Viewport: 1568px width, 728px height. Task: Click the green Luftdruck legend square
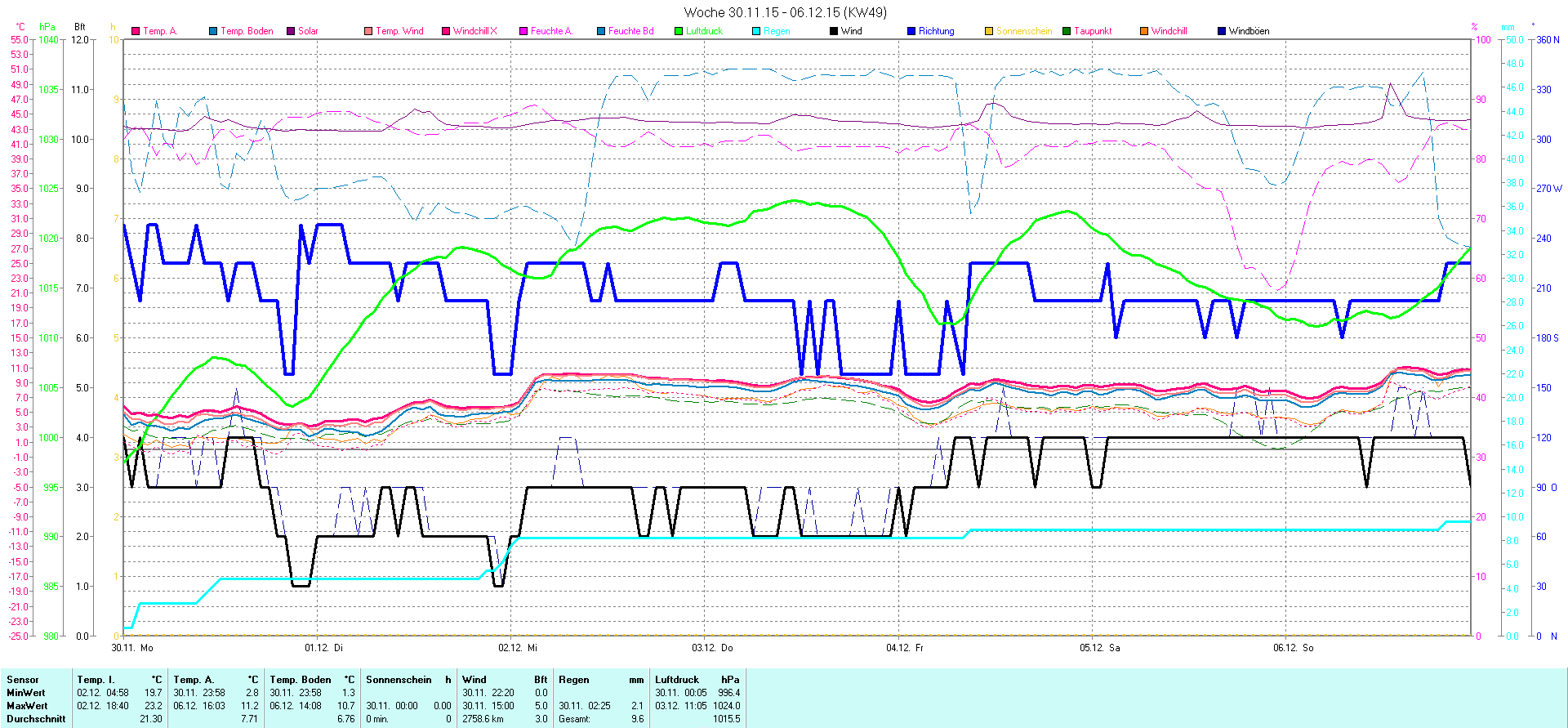[679, 31]
